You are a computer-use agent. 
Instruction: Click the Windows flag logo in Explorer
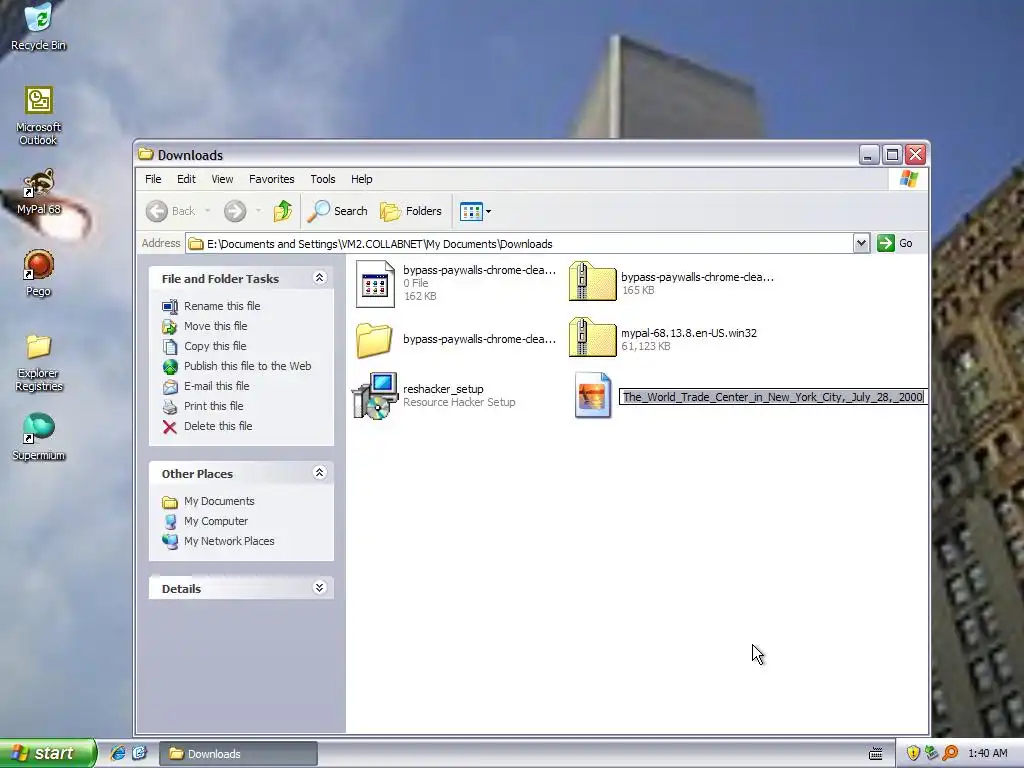[908, 178]
